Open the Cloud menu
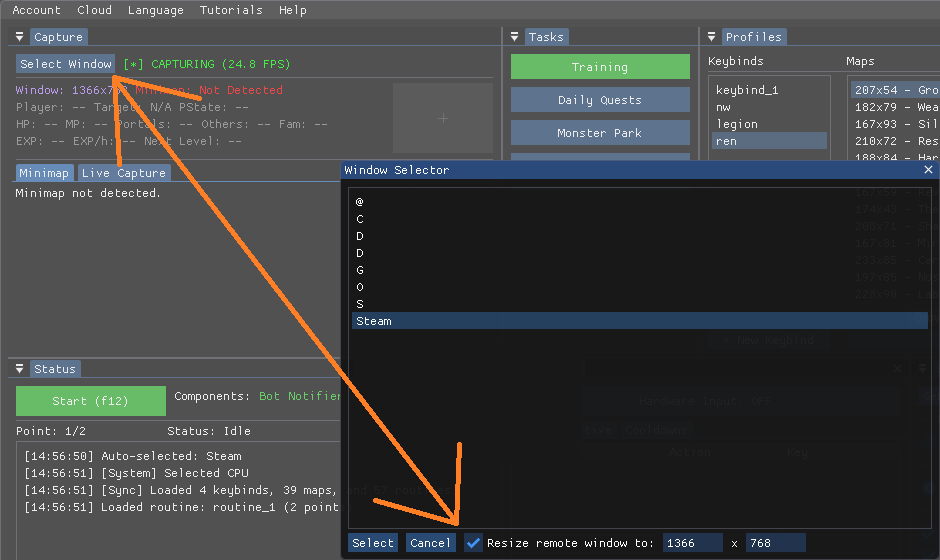This screenshot has height=560, width=940. 94,10
